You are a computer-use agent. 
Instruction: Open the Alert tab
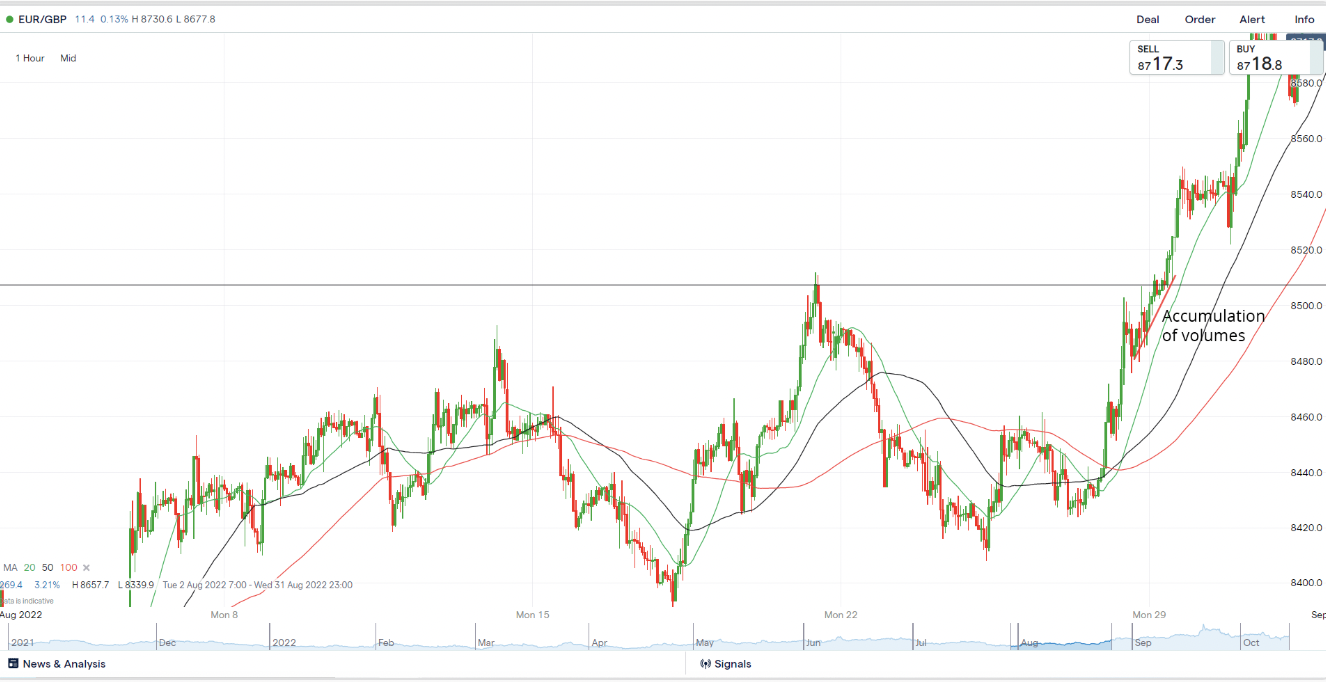pos(1252,19)
